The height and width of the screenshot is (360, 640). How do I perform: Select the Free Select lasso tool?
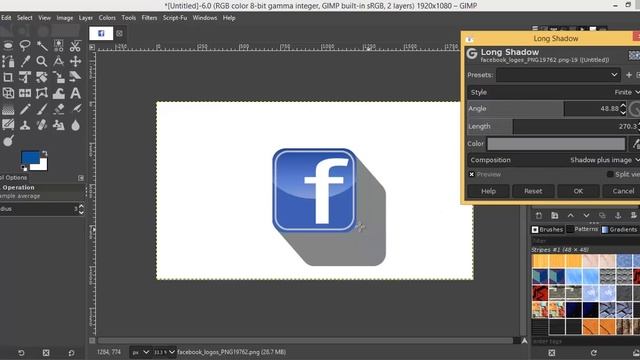25,46
